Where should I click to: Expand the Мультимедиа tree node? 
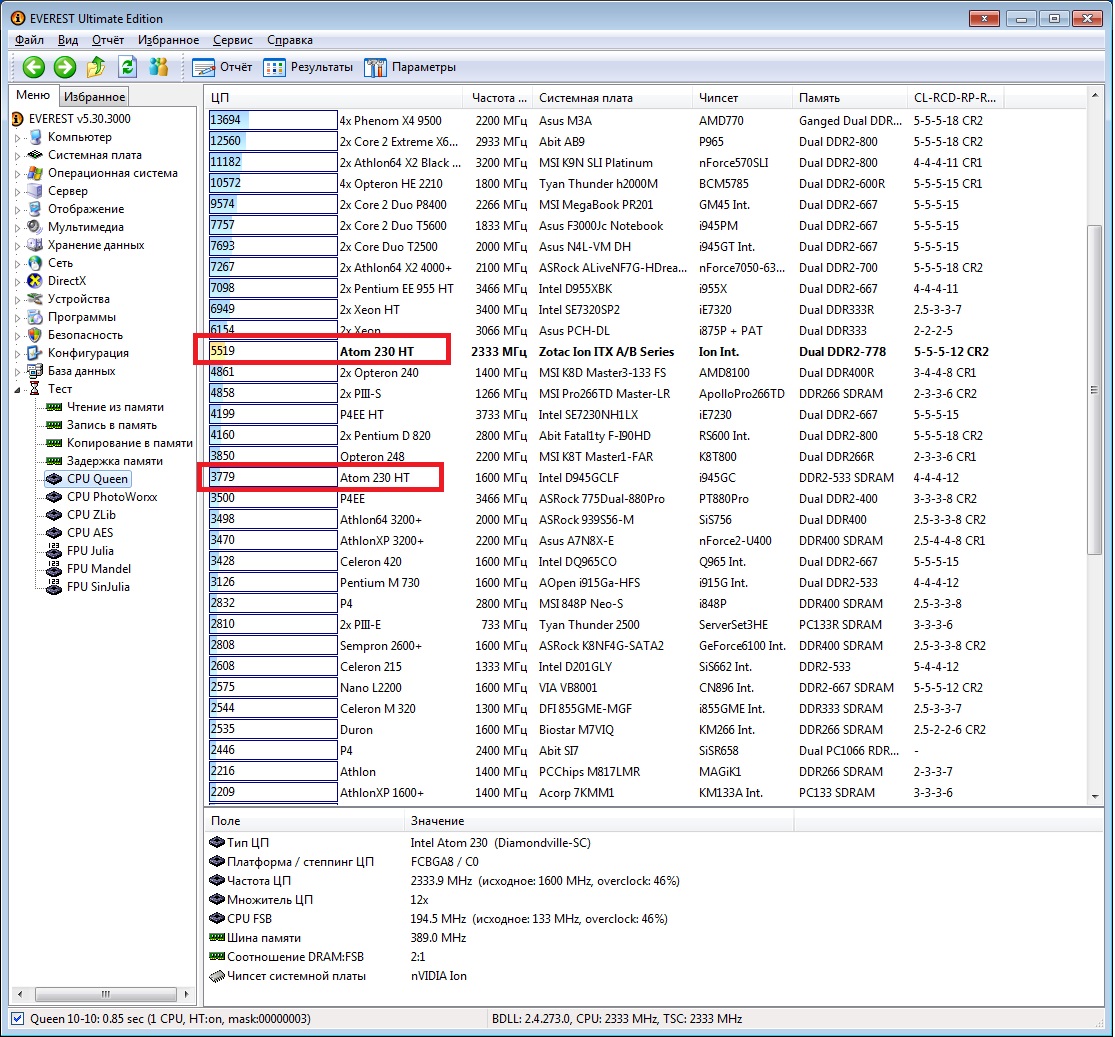coord(18,228)
